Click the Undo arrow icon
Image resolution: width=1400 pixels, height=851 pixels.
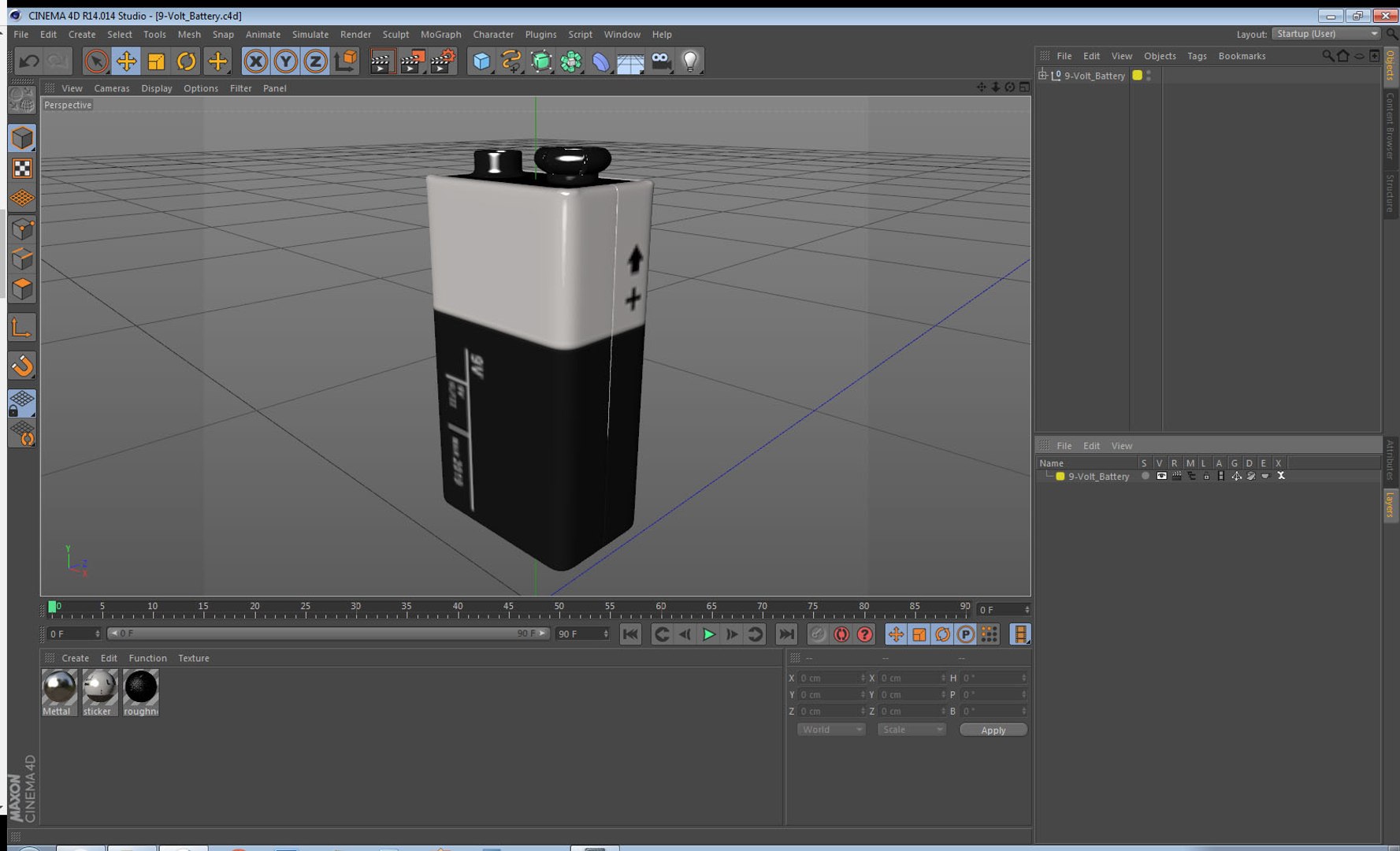pyautogui.click(x=29, y=61)
